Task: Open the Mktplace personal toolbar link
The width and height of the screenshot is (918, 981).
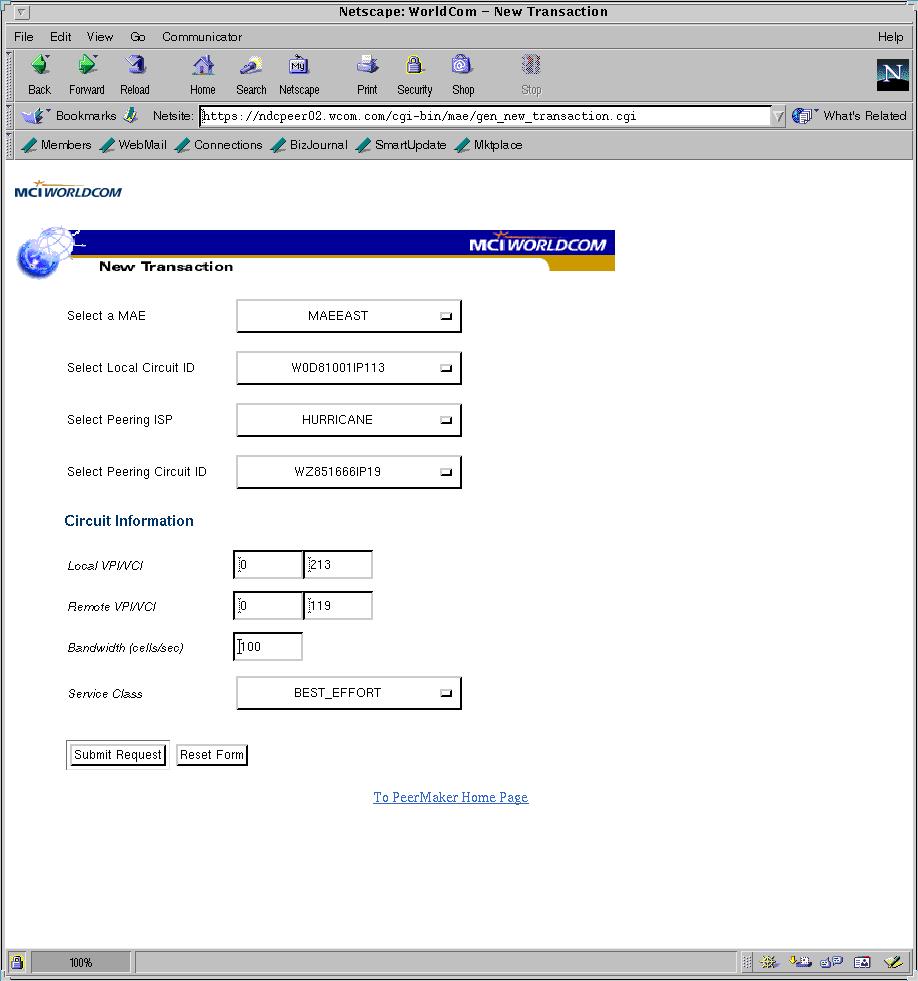Action: pos(489,145)
